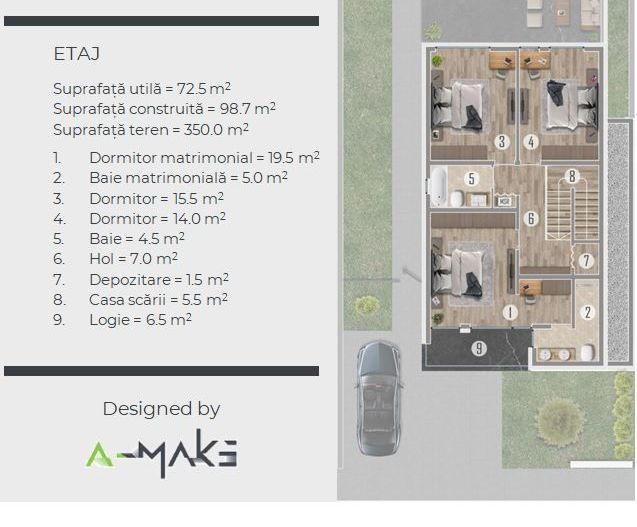Click room marker 6 in hallway
The width and height of the screenshot is (637, 527).
(531, 219)
